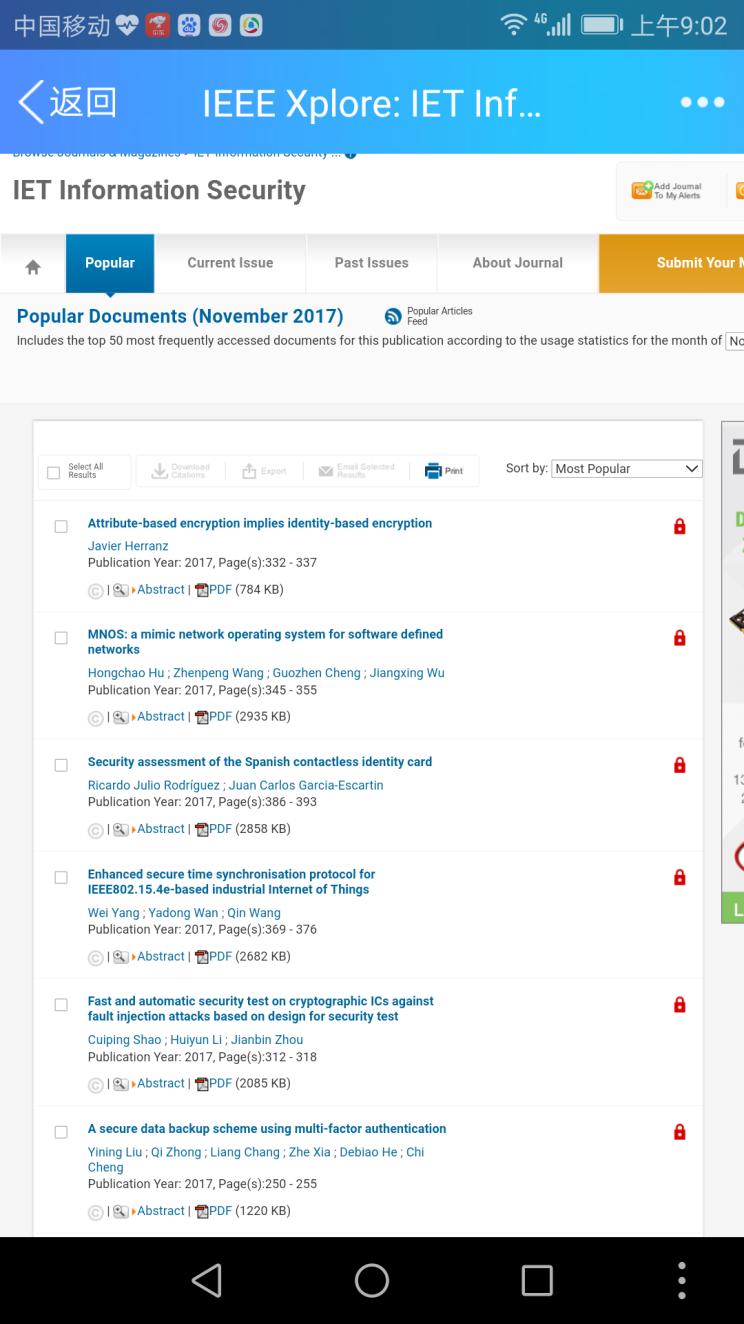The image size is (744, 1324).
Task: Check the box for Attribute-based encryption article
Action: pos(61,527)
